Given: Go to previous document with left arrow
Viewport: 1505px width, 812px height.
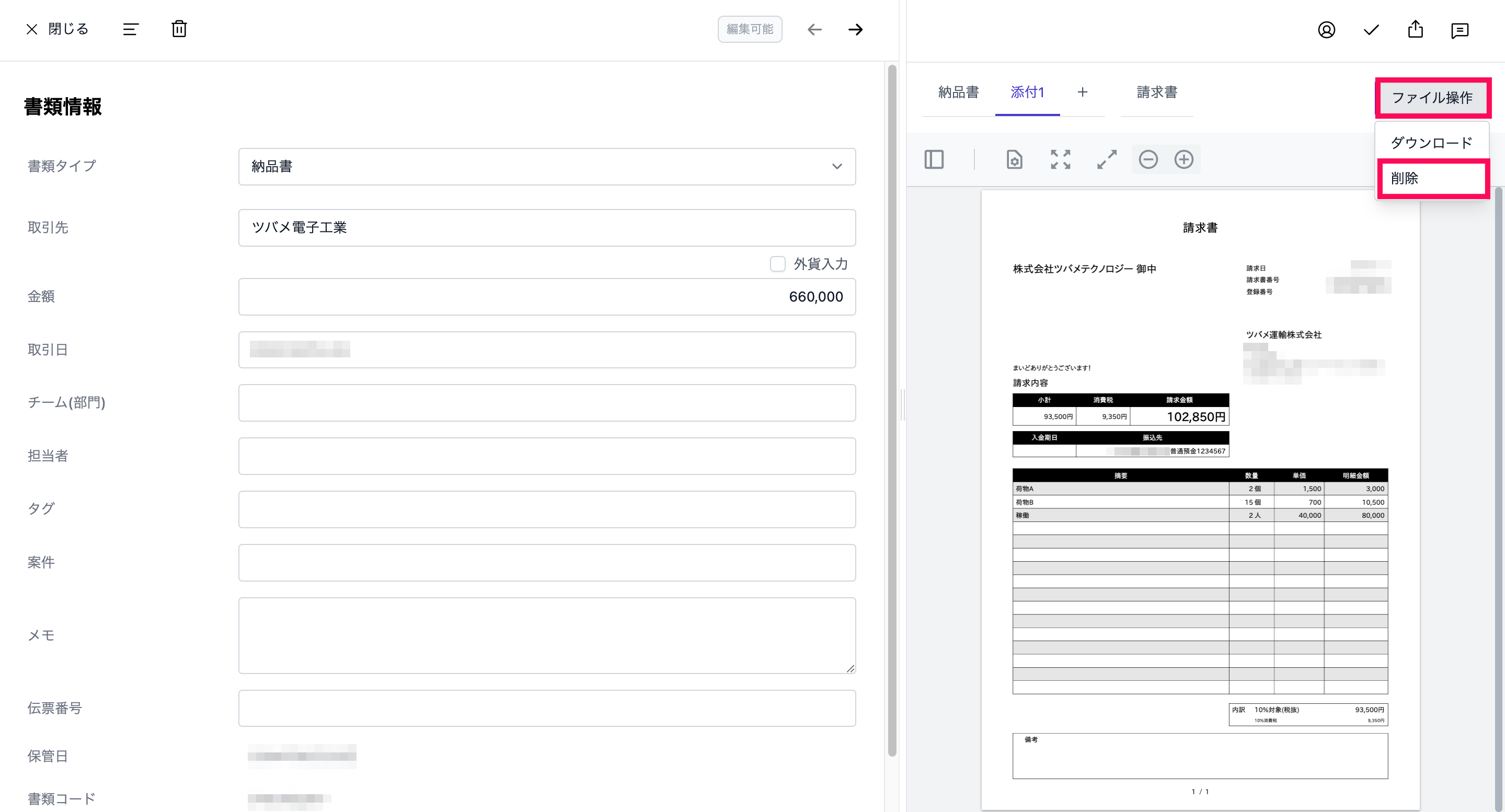Looking at the screenshot, I should click(814, 29).
